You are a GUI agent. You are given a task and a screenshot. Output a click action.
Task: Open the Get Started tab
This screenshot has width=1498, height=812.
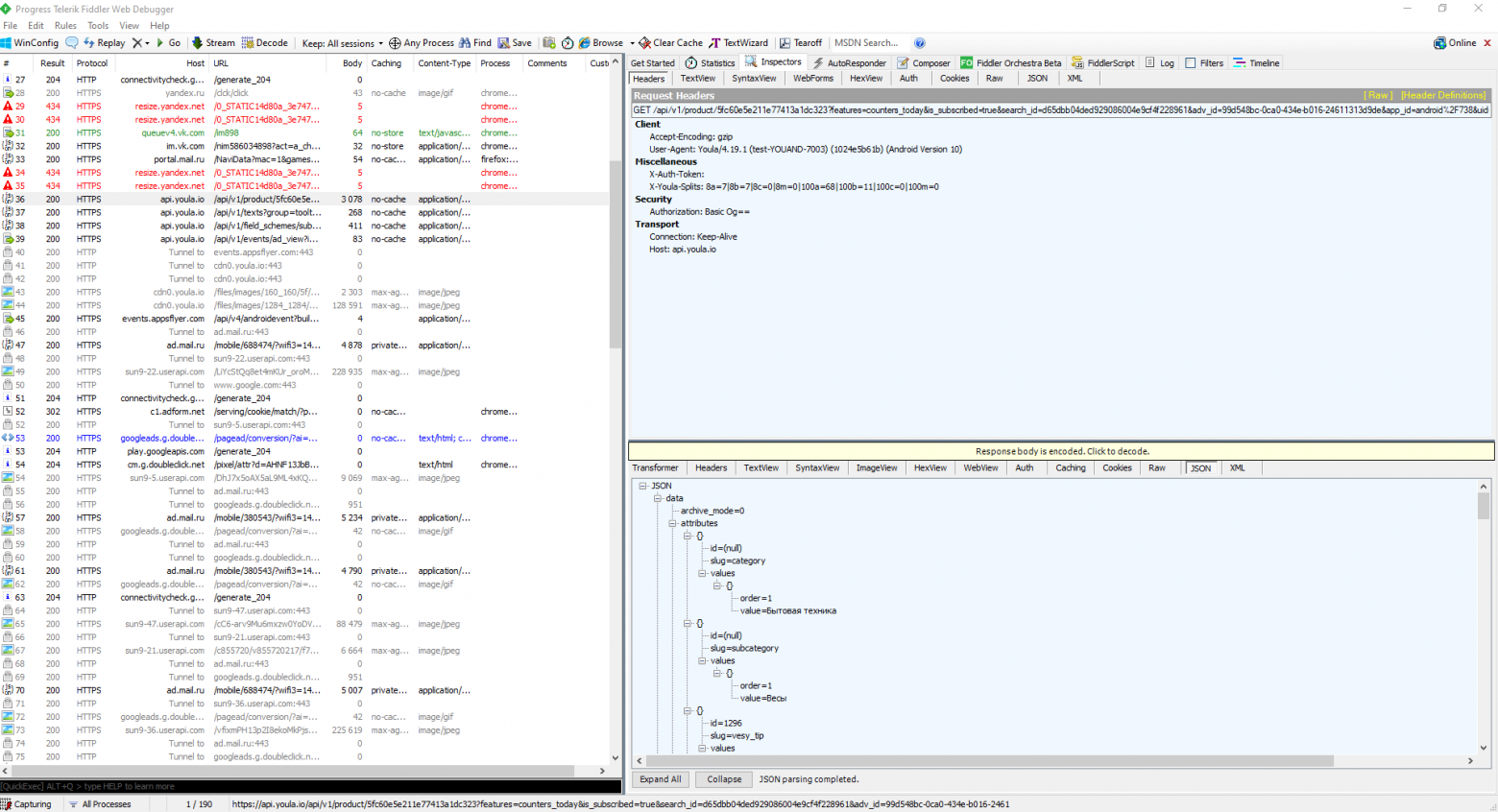(653, 63)
